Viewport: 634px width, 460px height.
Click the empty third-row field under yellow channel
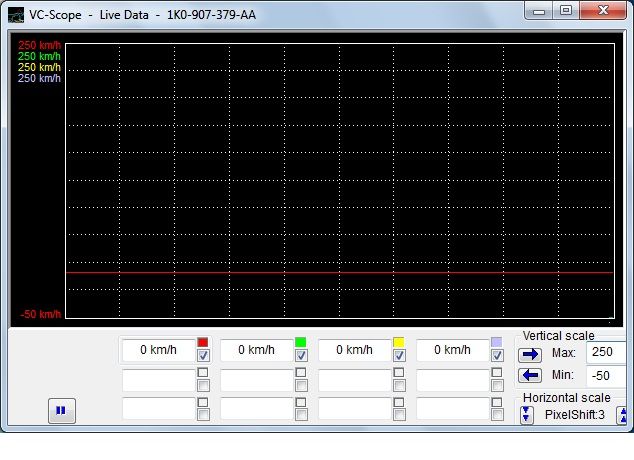355,409
